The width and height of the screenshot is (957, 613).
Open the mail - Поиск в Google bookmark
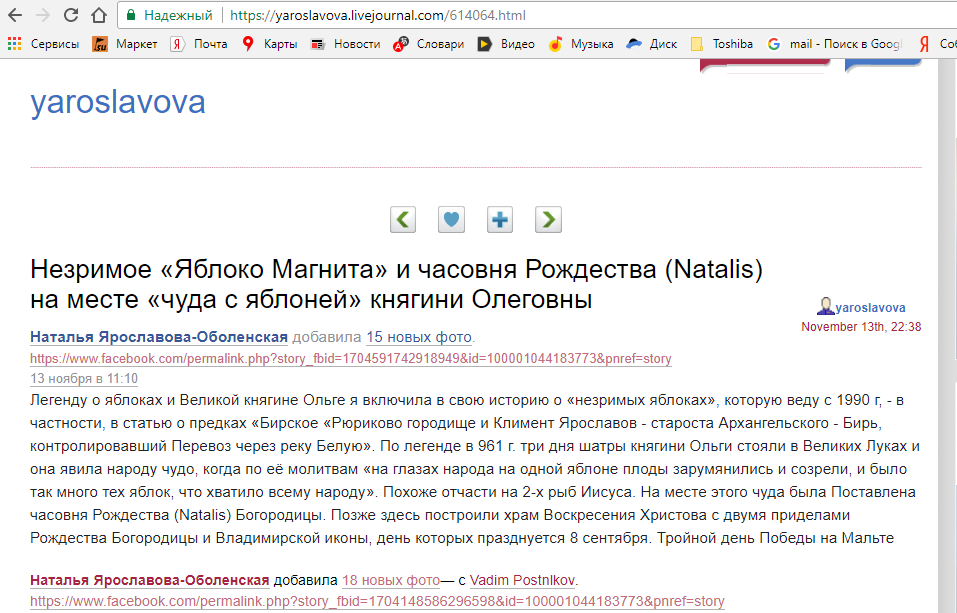834,44
